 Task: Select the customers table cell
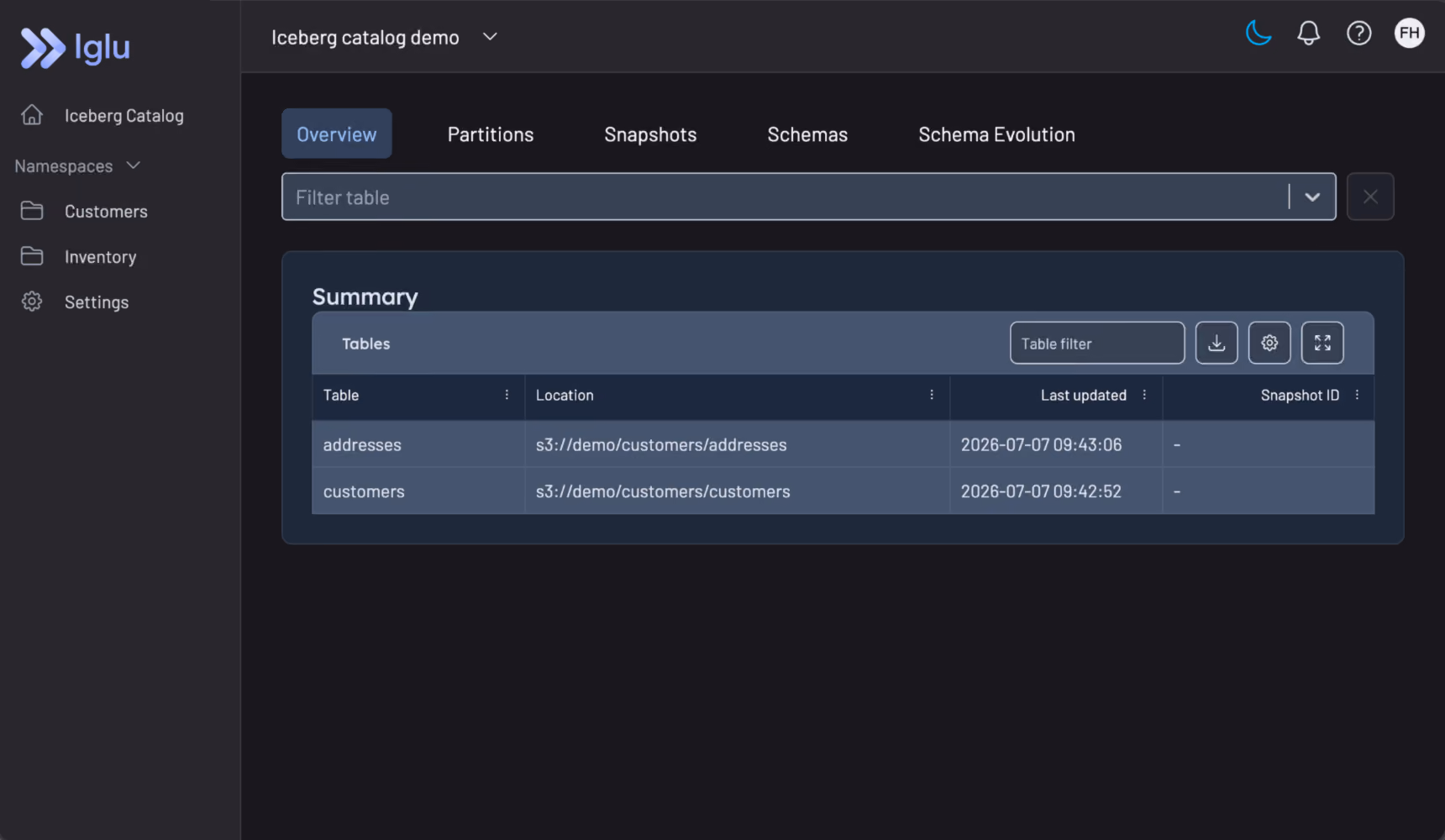pos(418,491)
